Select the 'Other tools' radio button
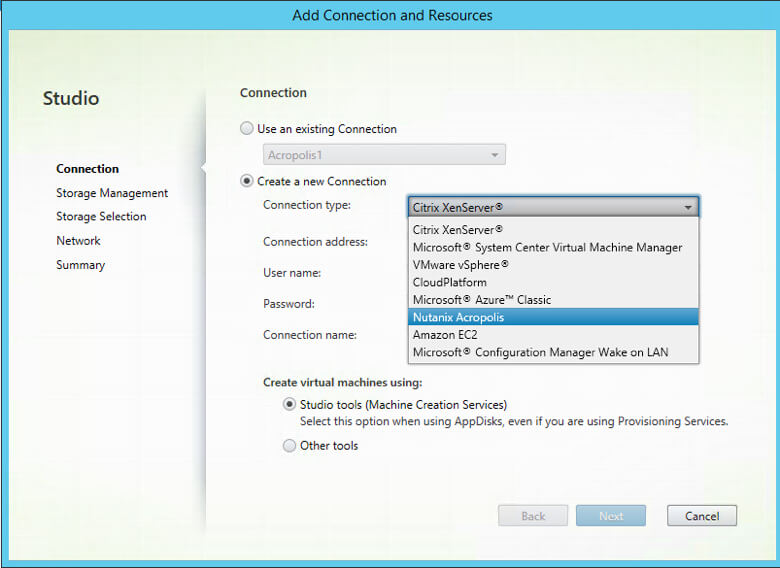 tap(290, 446)
